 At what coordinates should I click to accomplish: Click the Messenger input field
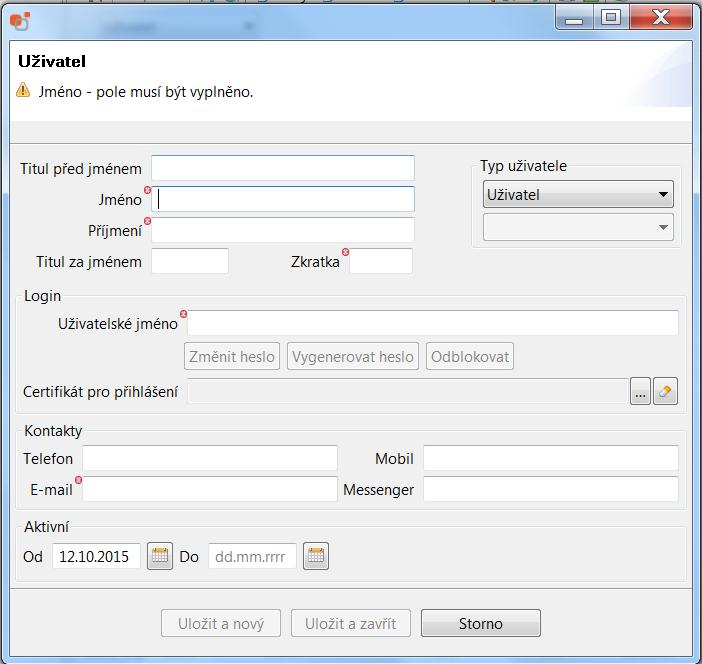pyautogui.click(x=551, y=489)
